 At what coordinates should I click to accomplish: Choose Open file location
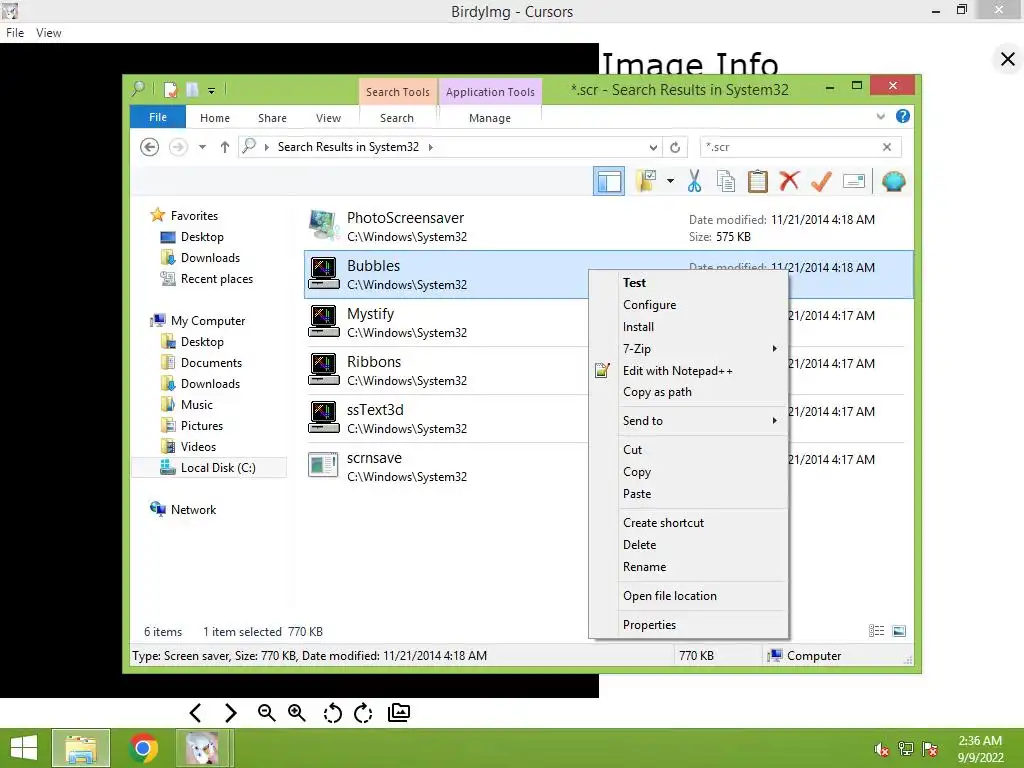(688, 596)
